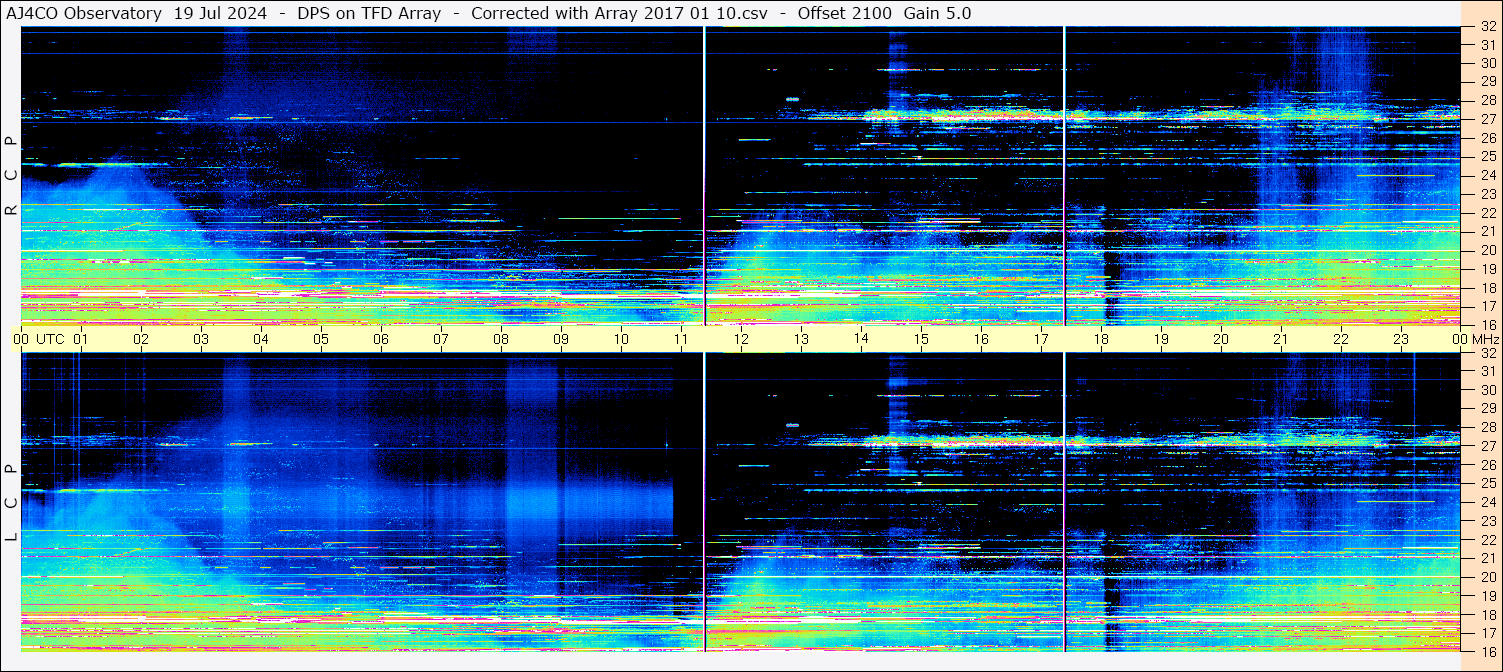Click the Gain 5.0 value in header
Image resolution: width=1503 pixels, height=672 pixels.
pyautogui.click(x=937, y=13)
